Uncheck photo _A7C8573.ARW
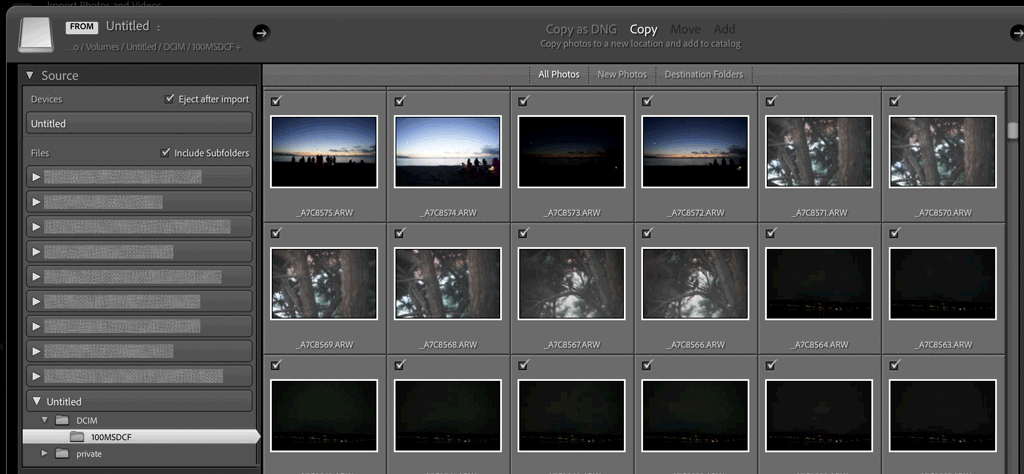The height and width of the screenshot is (474, 1024). pos(523,101)
